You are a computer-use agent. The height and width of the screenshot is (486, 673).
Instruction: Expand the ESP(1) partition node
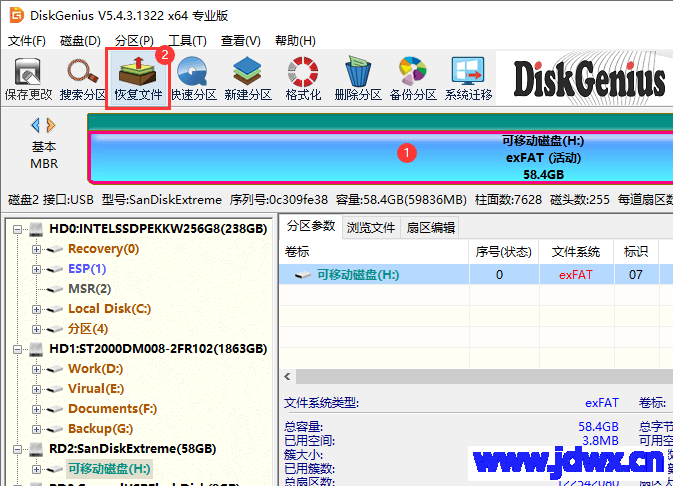click(36, 270)
